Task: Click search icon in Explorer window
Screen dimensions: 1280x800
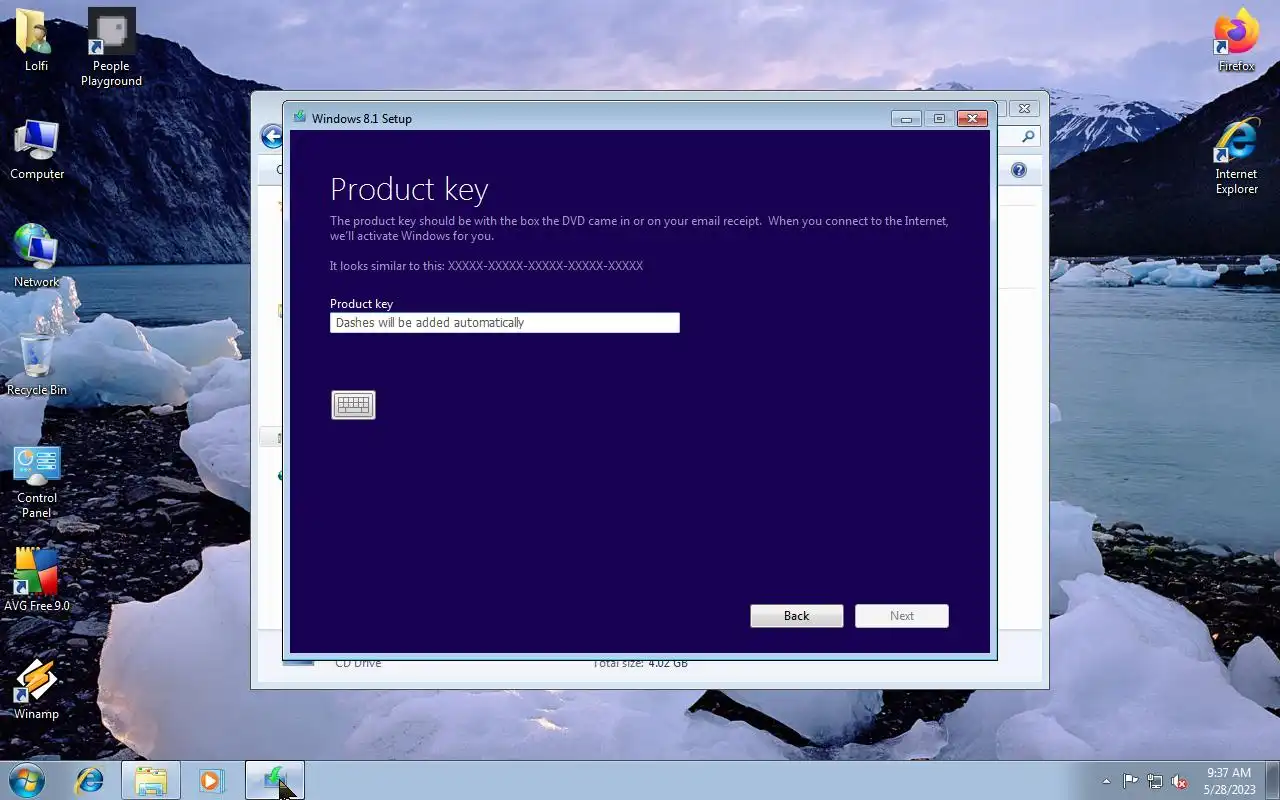Action: (1029, 136)
